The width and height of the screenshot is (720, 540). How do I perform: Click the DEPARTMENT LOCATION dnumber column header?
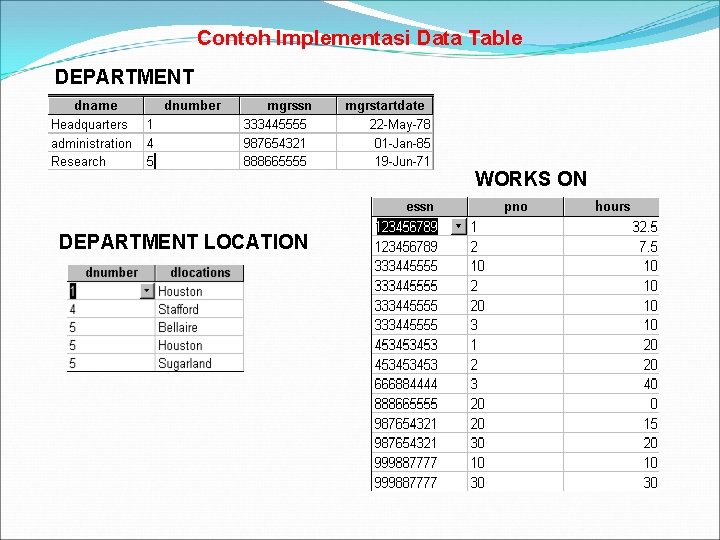(x=111, y=273)
